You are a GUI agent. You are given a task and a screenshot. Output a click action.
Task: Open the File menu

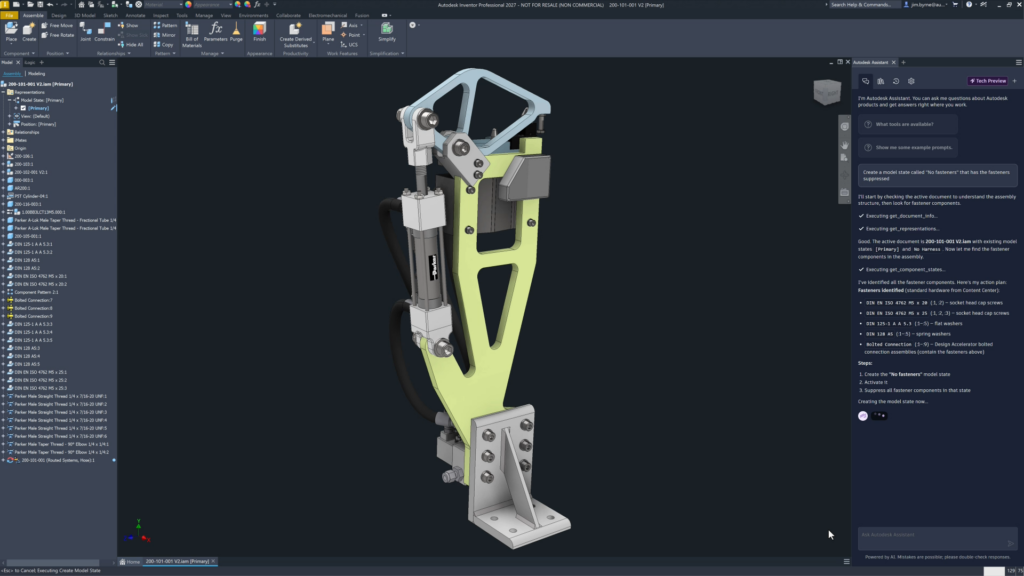pyautogui.click(x=9, y=15)
